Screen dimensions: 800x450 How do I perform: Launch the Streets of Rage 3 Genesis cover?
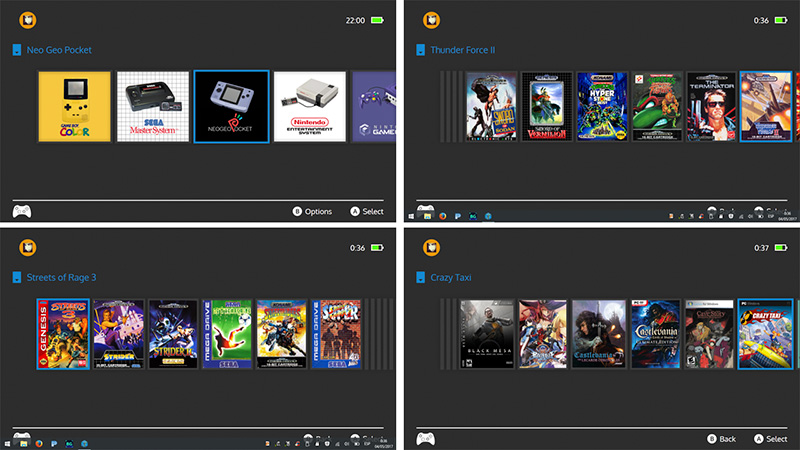point(63,334)
